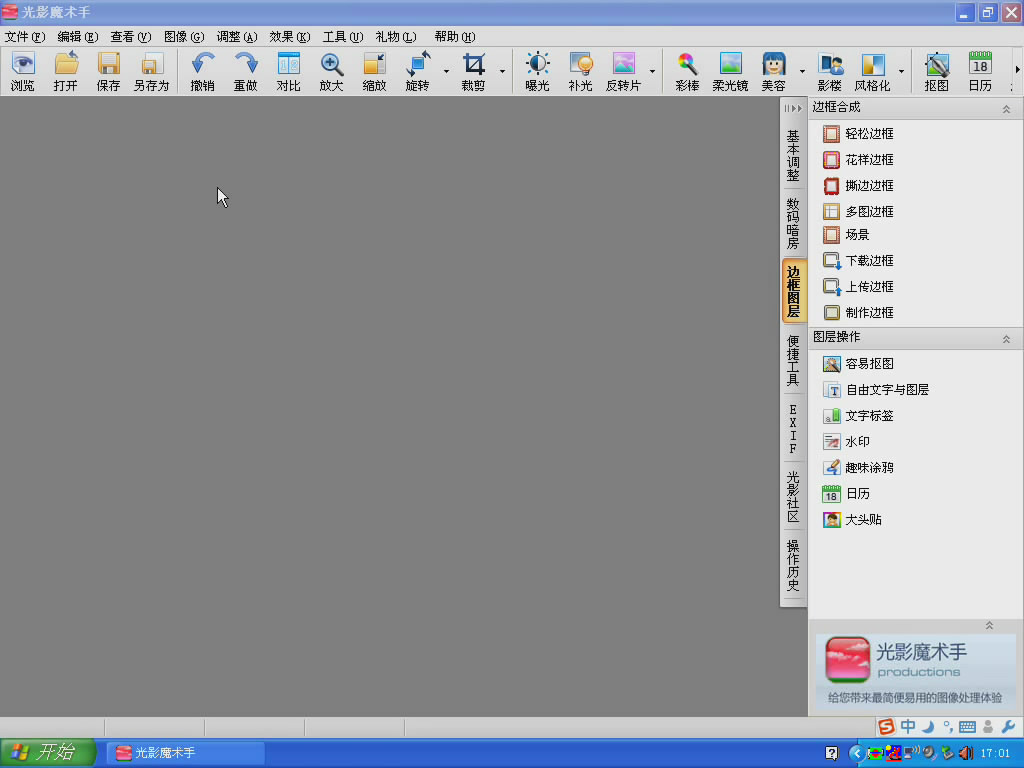Screen dimensions: 1024x768
Task: Click the 旋转 (rotate) icon
Action: 417,71
